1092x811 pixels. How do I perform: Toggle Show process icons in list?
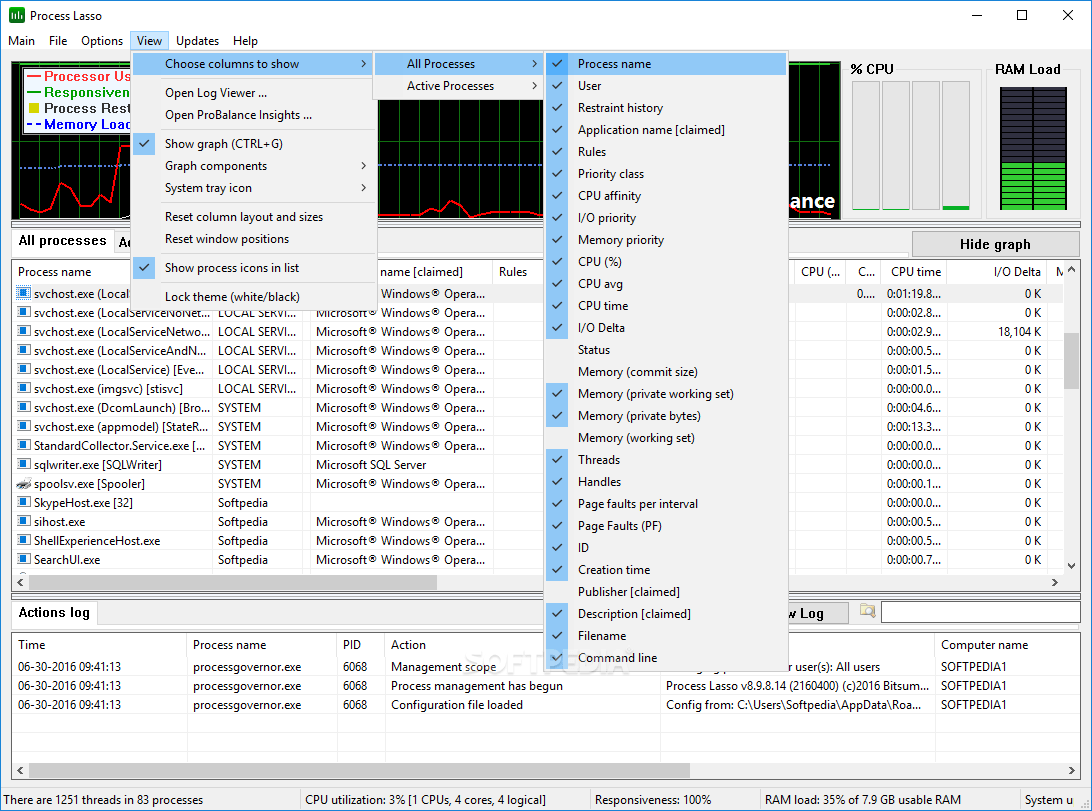click(x=254, y=267)
